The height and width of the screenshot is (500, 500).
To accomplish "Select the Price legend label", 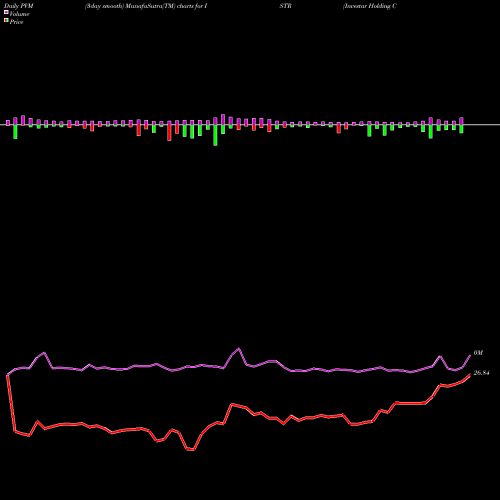I will [x=16, y=22].
